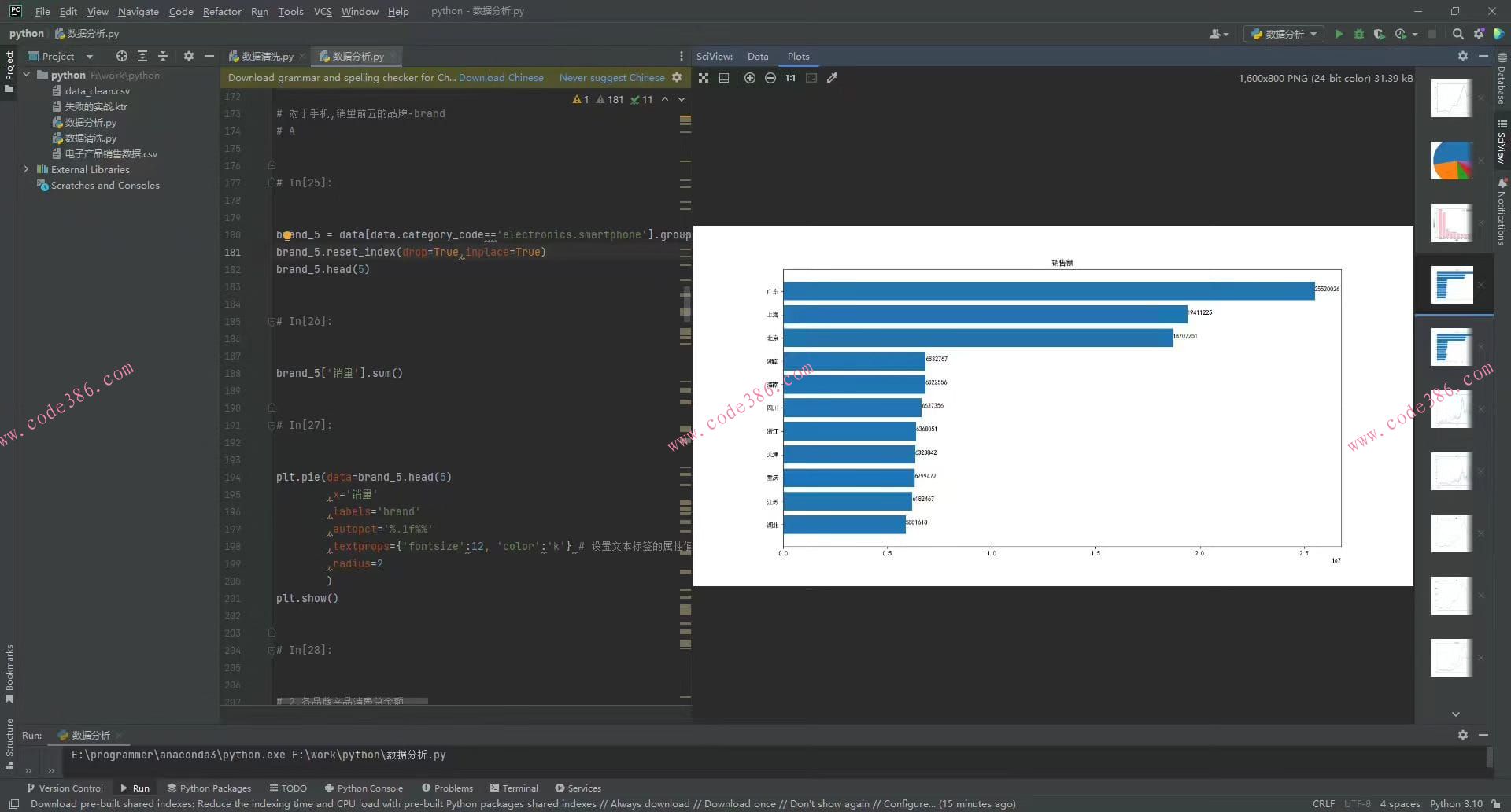The image size is (1511, 812).
Task: Select opened file locator in Project panel
Action: [121, 56]
